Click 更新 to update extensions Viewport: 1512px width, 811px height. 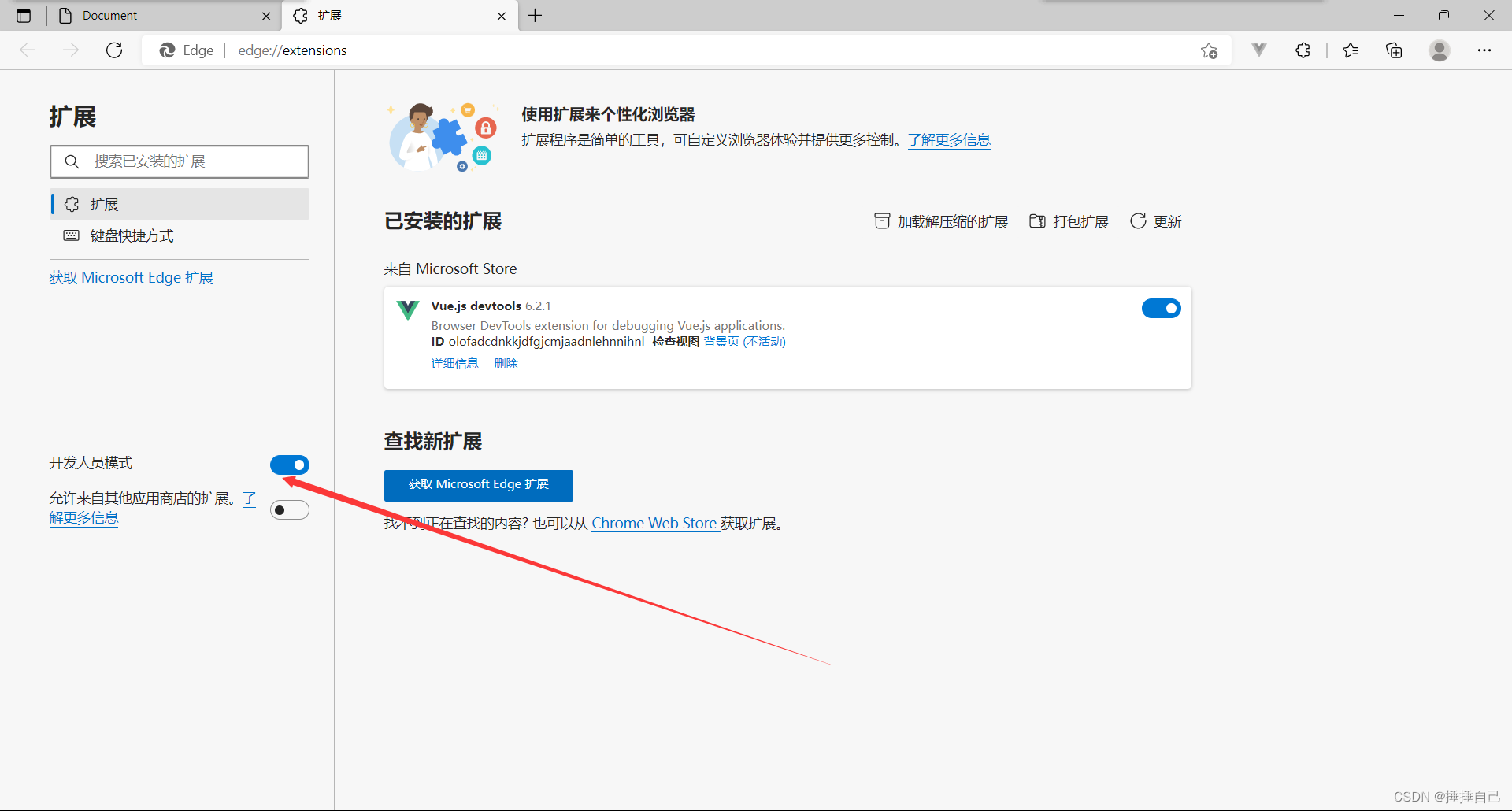[x=1155, y=221]
